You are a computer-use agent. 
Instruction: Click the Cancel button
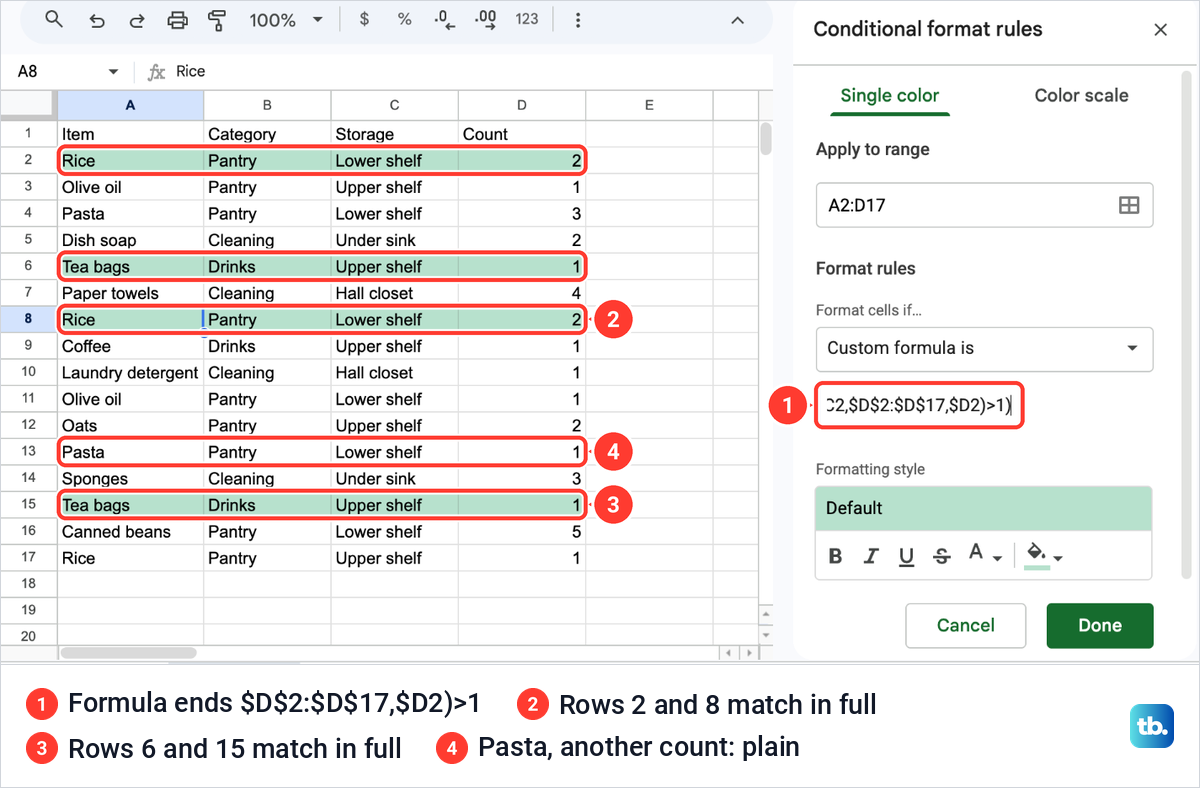pyautogui.click(x=966, y=625)
